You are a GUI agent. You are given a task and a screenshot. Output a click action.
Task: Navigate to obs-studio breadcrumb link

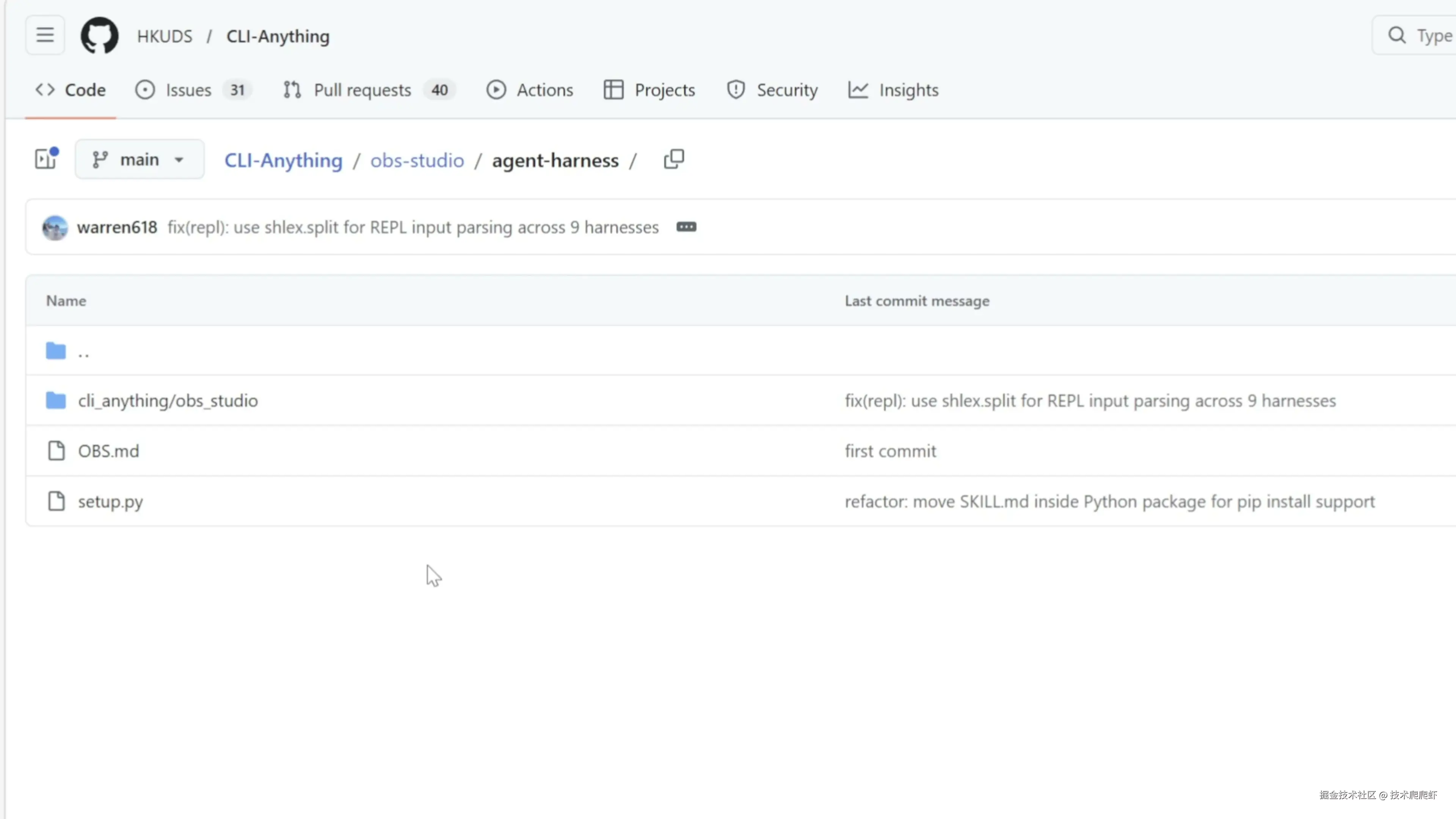click(x=417, y=160)
